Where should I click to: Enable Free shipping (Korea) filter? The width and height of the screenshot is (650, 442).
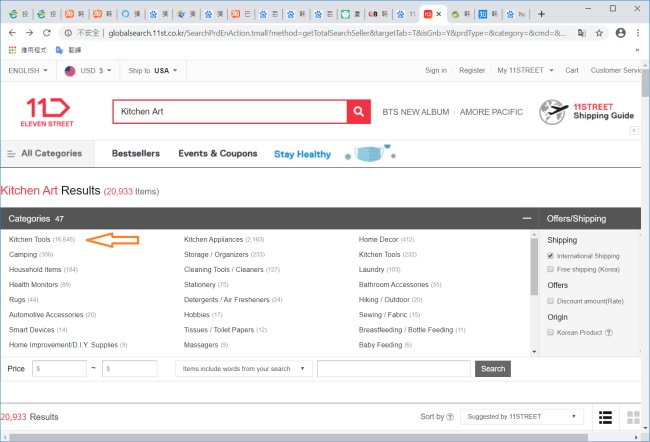click(550, 270)
